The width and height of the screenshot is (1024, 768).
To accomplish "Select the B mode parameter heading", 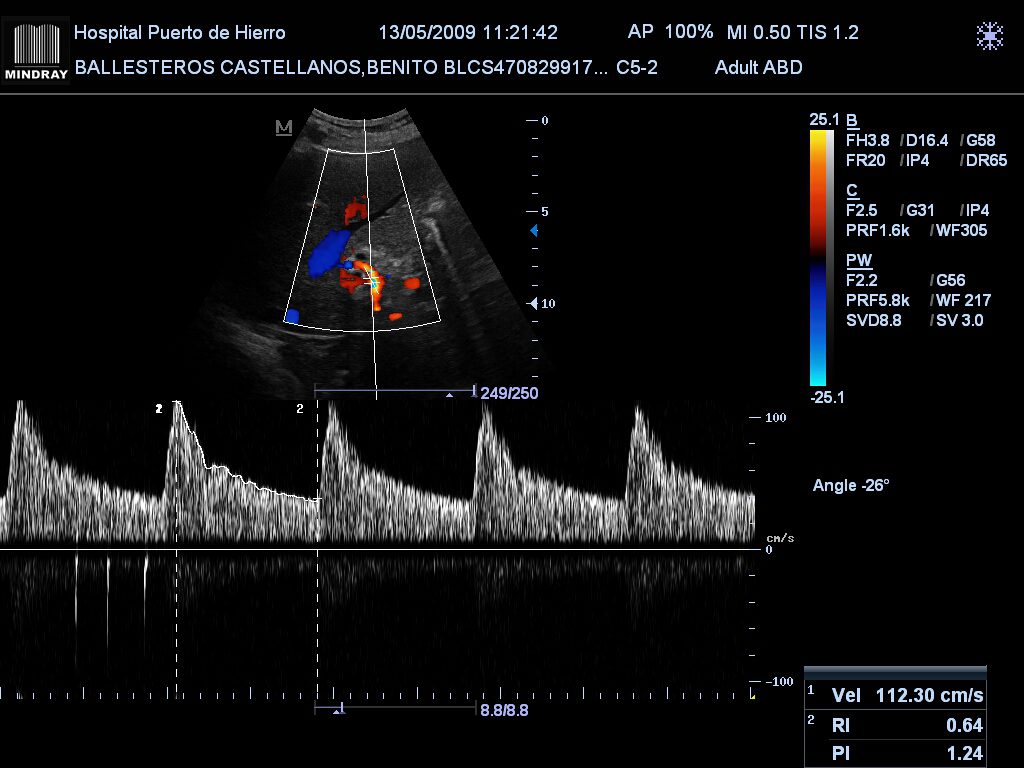I will pyautogui.click(x=852, y=120).
